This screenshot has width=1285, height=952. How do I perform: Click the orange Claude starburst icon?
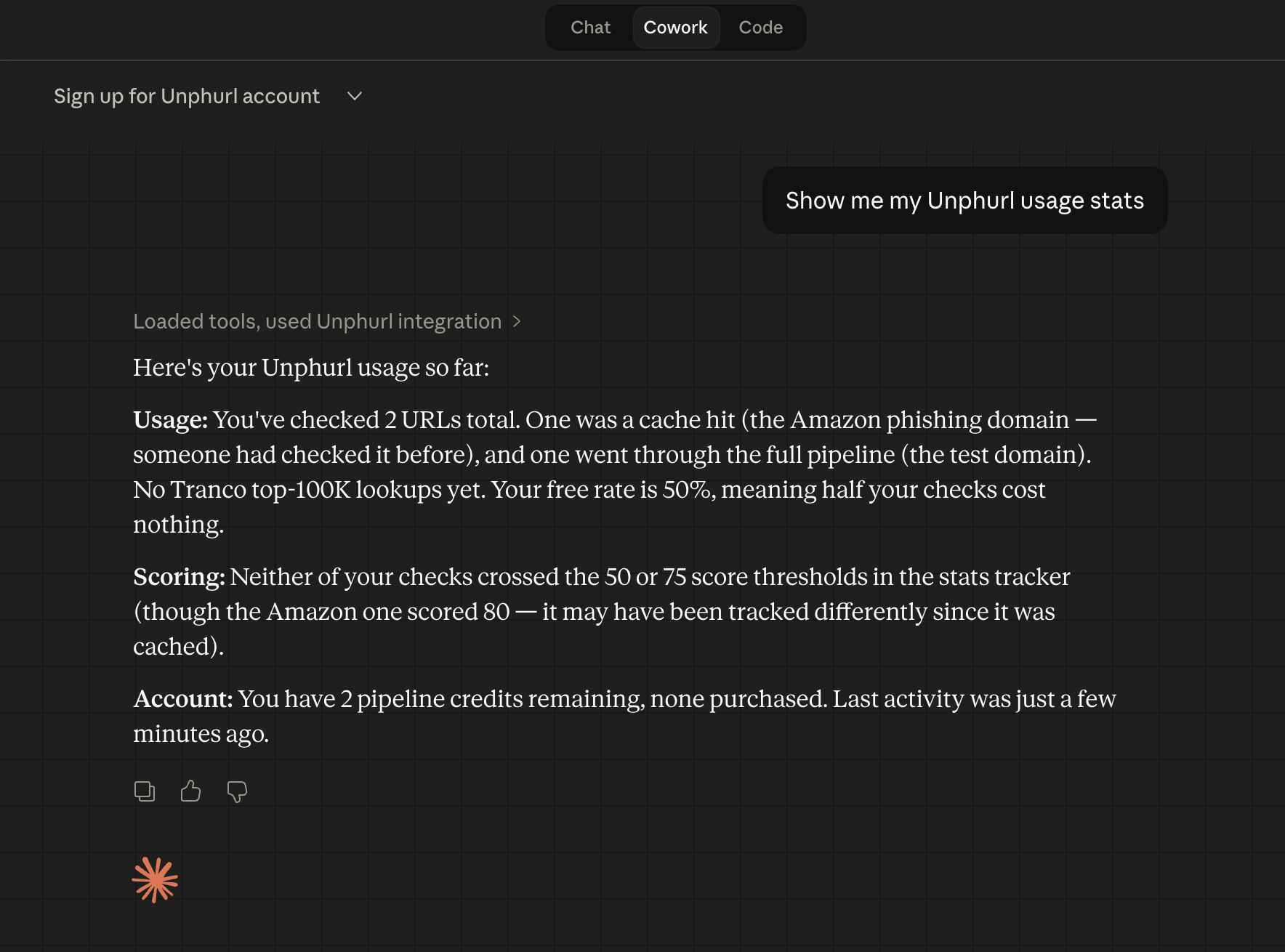tap(155, 879)
